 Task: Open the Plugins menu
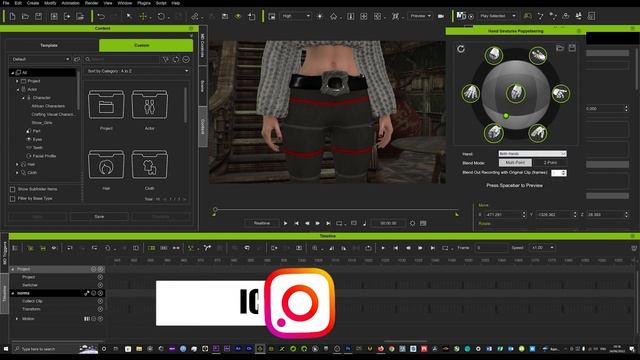point(144,3)
